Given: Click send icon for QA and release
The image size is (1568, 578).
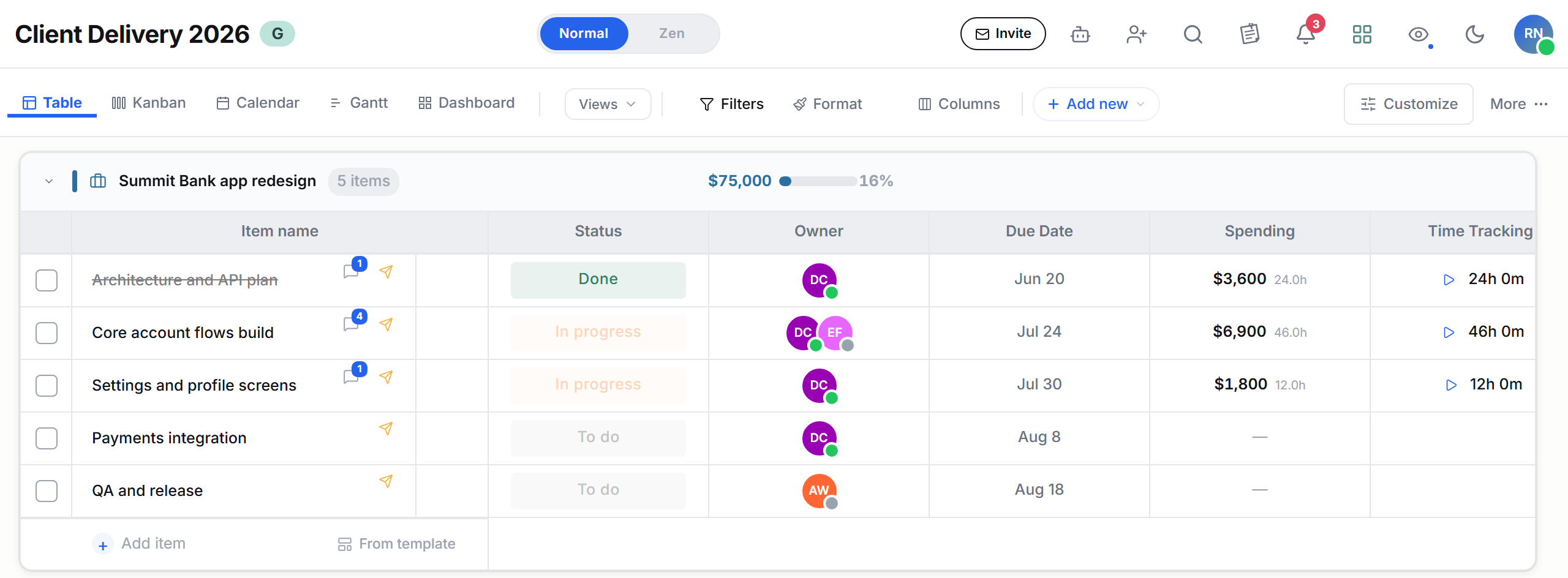Looking at the screenshot, I should tap(386, 481).
